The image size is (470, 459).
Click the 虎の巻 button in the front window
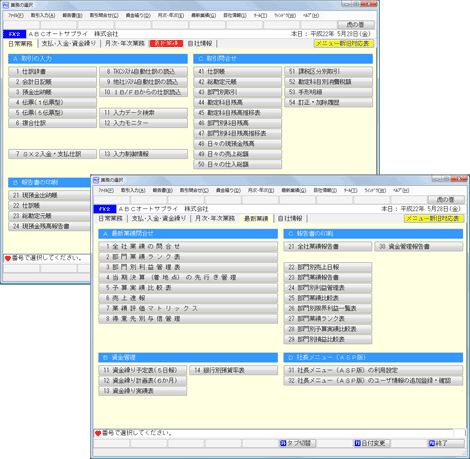(446, 200)
